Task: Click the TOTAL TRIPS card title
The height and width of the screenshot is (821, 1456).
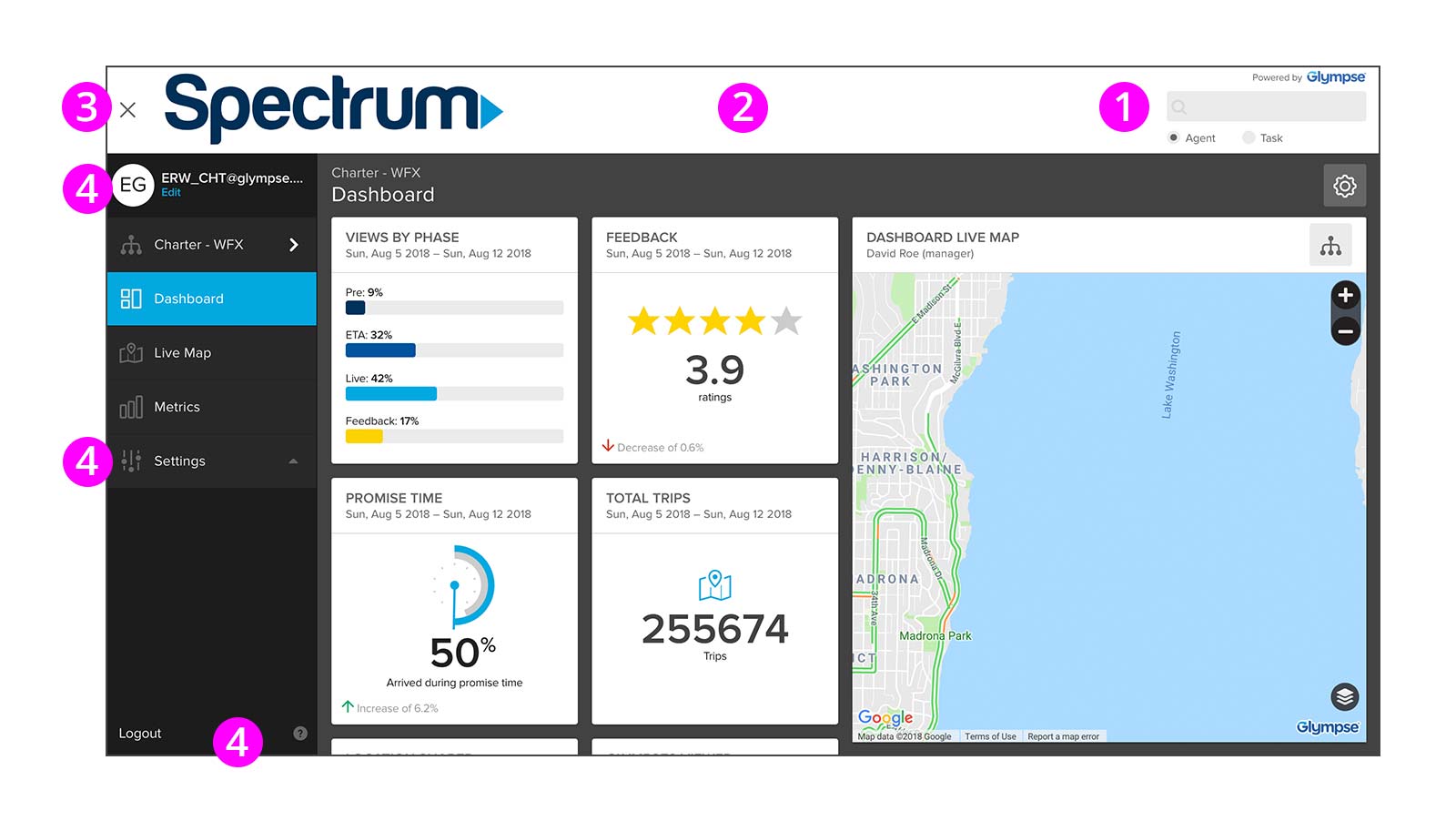Action: click(x=648, y=499)
